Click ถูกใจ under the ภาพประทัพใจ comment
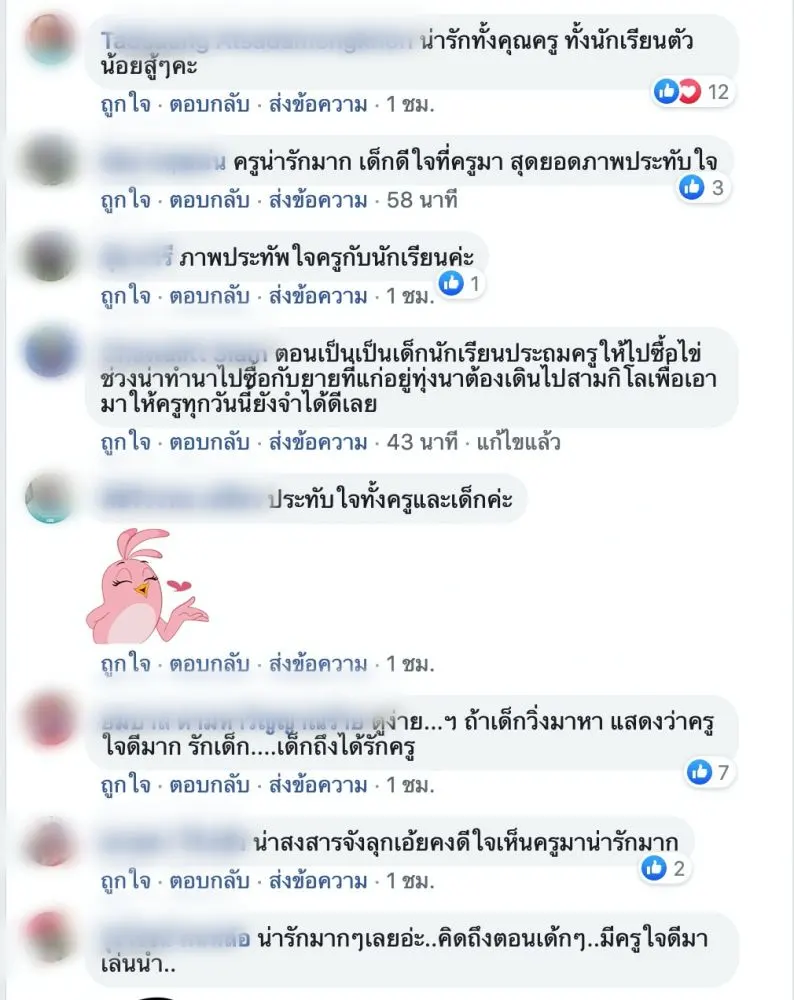 coord(126,297)
